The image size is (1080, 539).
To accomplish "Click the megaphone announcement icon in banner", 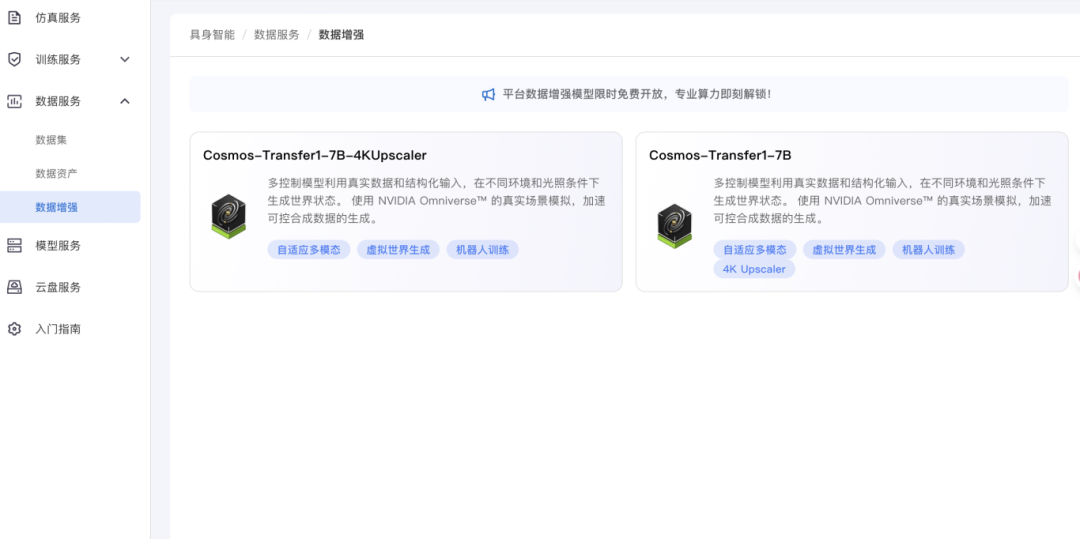I will click(x=488, y=94).
